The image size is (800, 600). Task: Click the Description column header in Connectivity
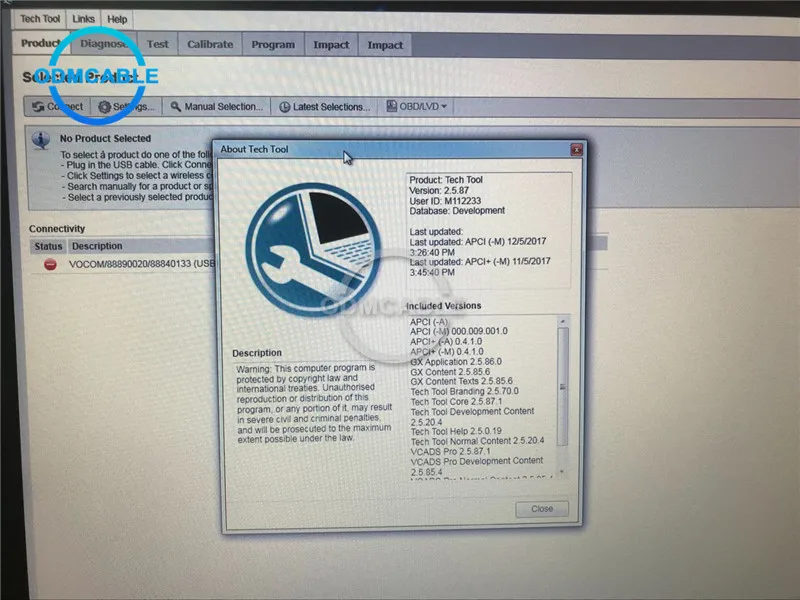(97, 246)
